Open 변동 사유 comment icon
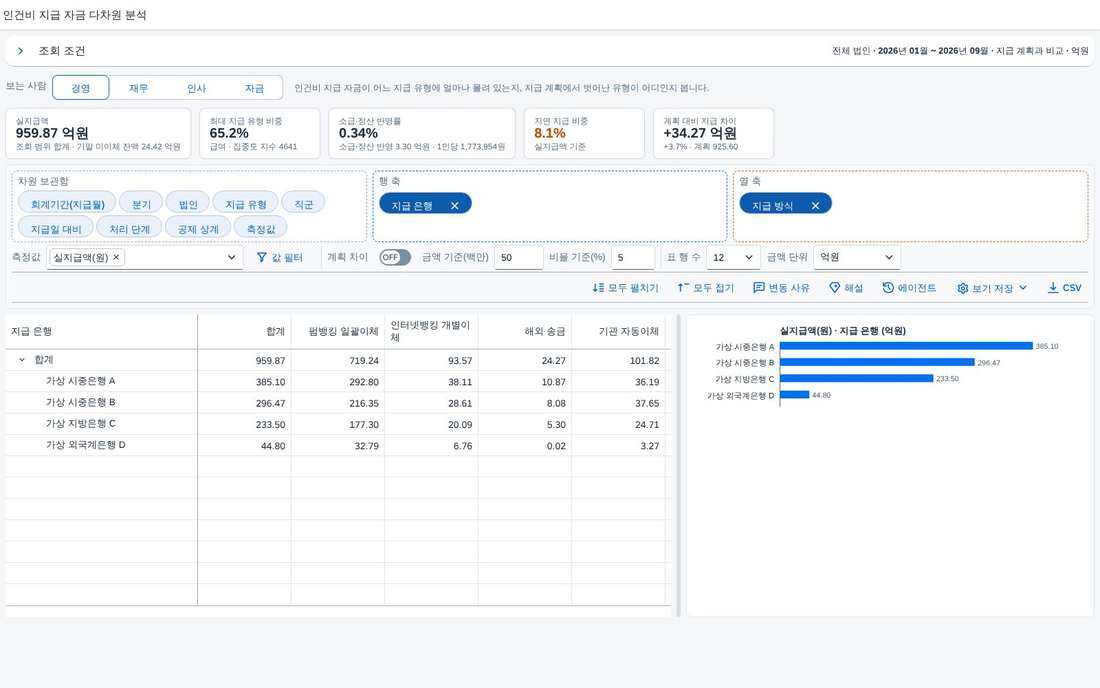The height and width of the screenshot is (688, 1100). 758,288
